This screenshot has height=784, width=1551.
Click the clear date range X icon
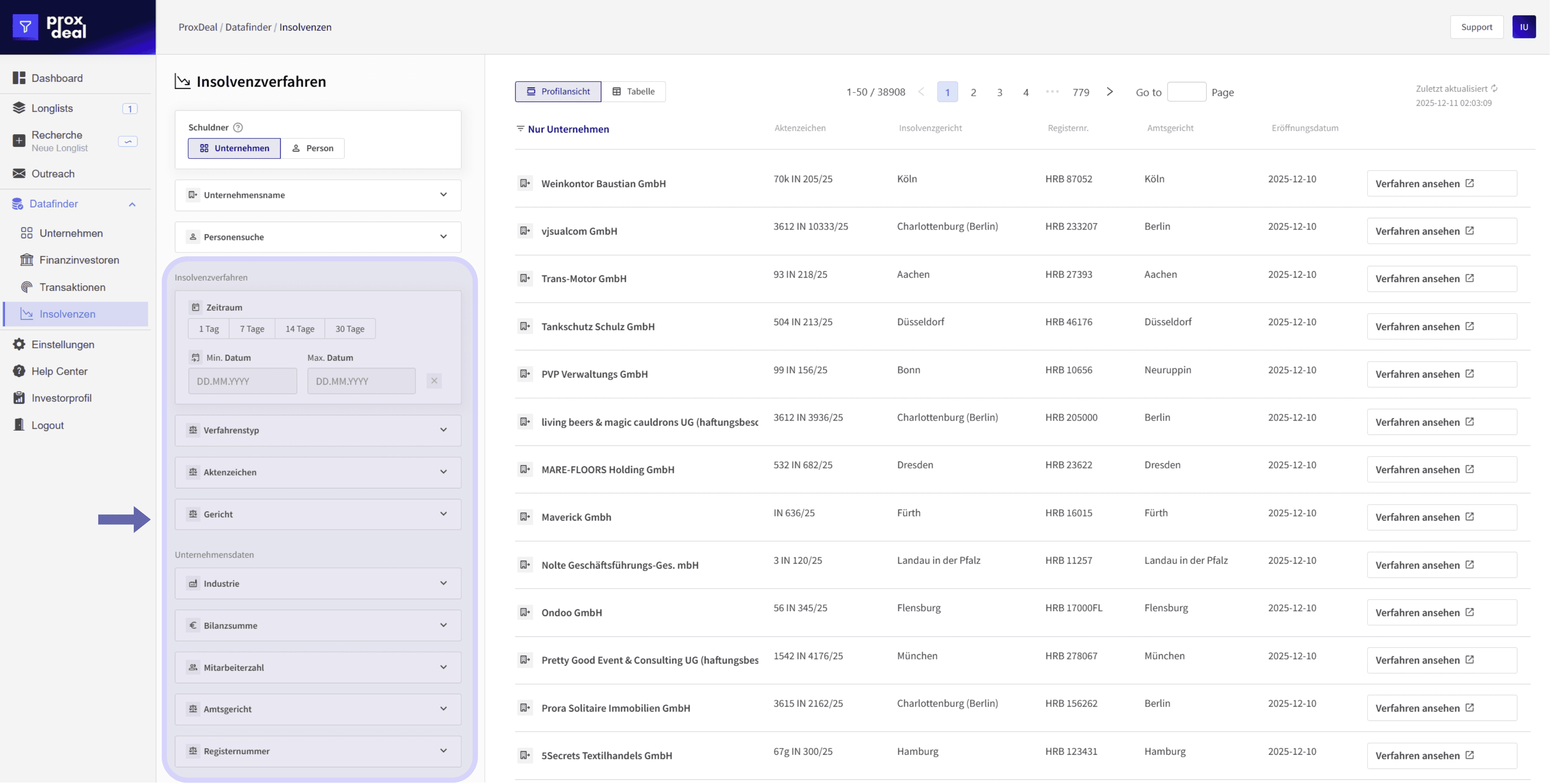pyautogui.click(x=434, y=381)
